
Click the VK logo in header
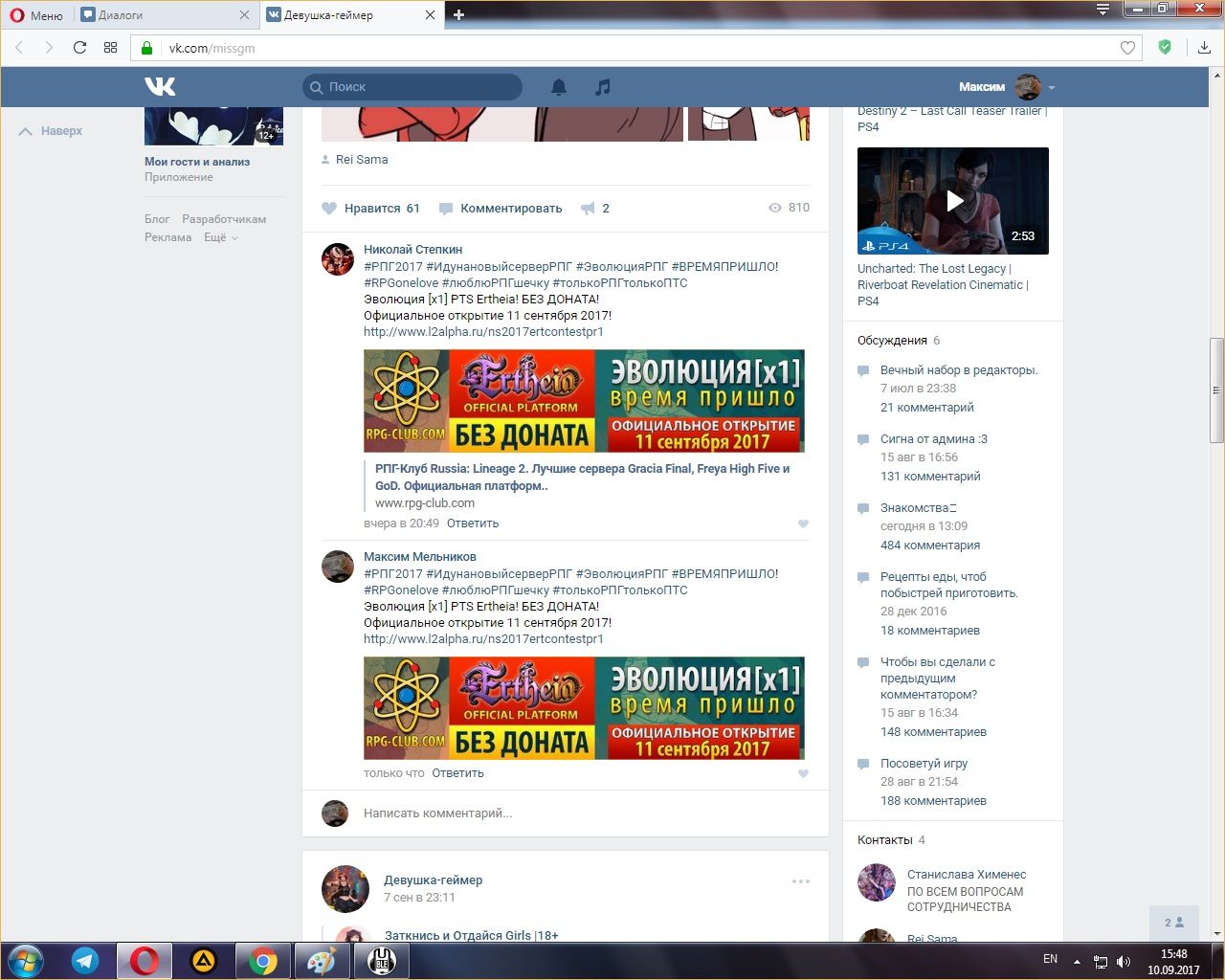tap(160, 86)
